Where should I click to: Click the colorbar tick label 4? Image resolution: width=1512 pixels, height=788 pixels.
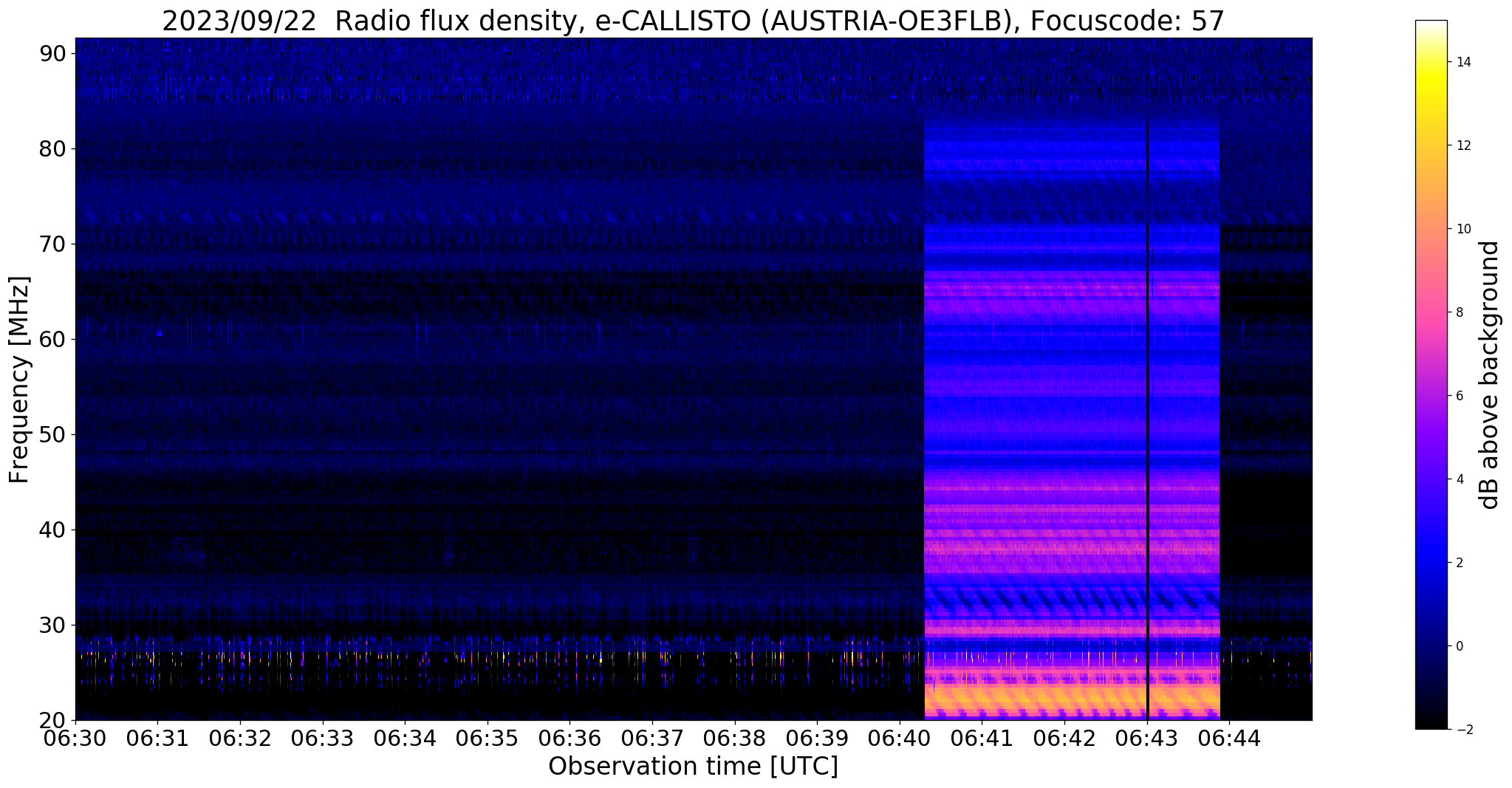pos(1459,479)
